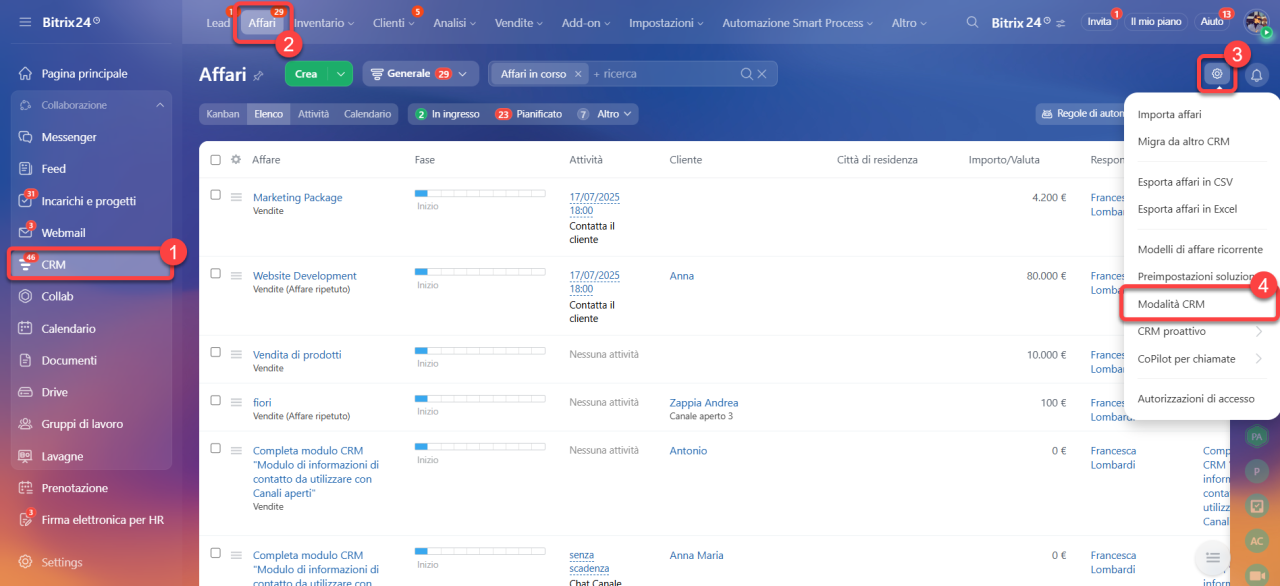The height and width of the screenshot is (586, 1280).
Task: Open the Automazione Smart Process dropdown
Action: pos(798,23)
